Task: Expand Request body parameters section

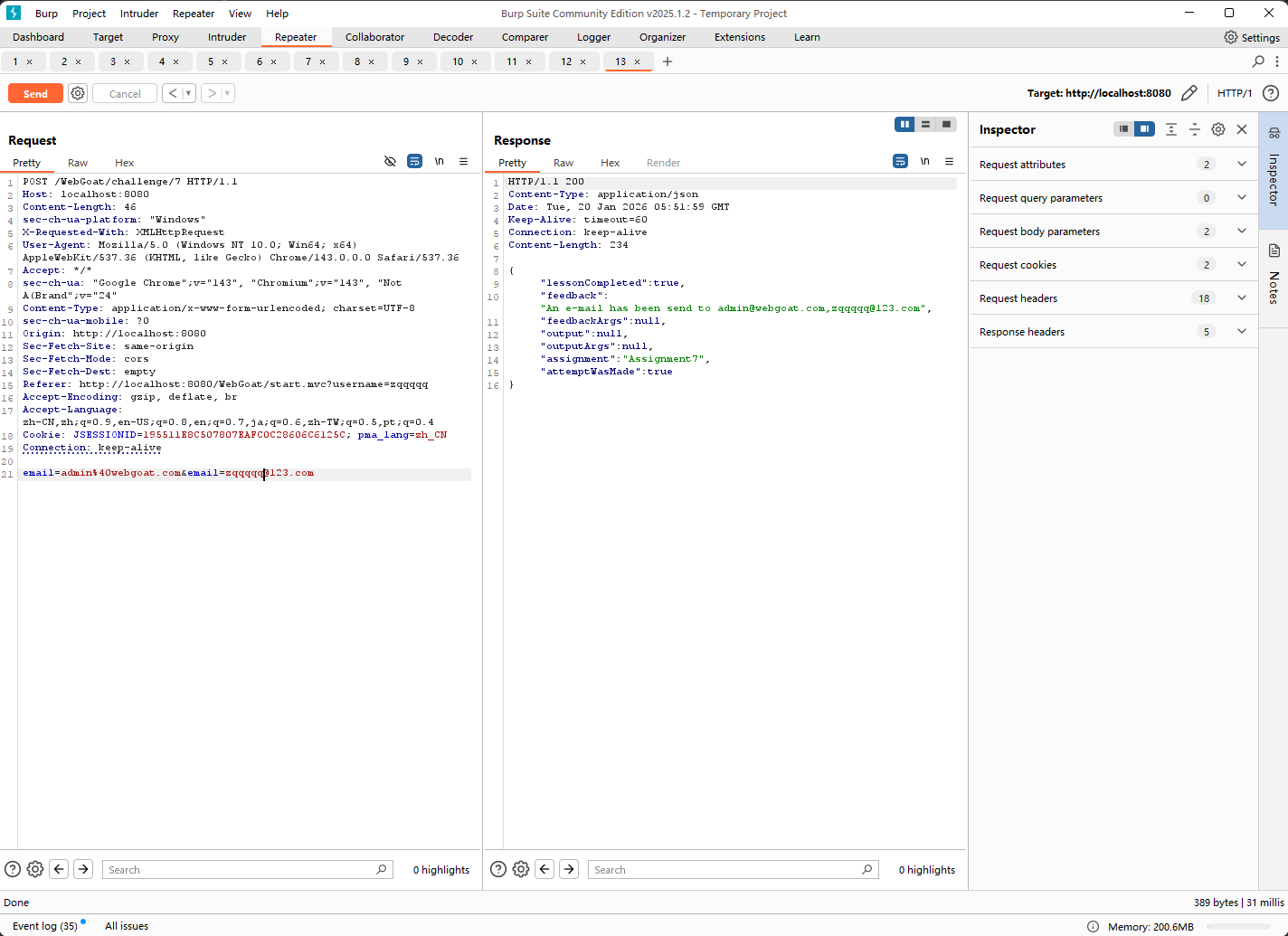Action: (x=1242, y=232)
